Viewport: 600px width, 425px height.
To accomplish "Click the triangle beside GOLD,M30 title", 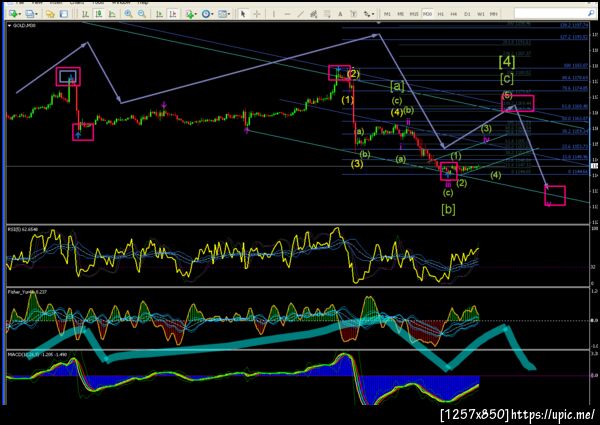I will 10,26.
